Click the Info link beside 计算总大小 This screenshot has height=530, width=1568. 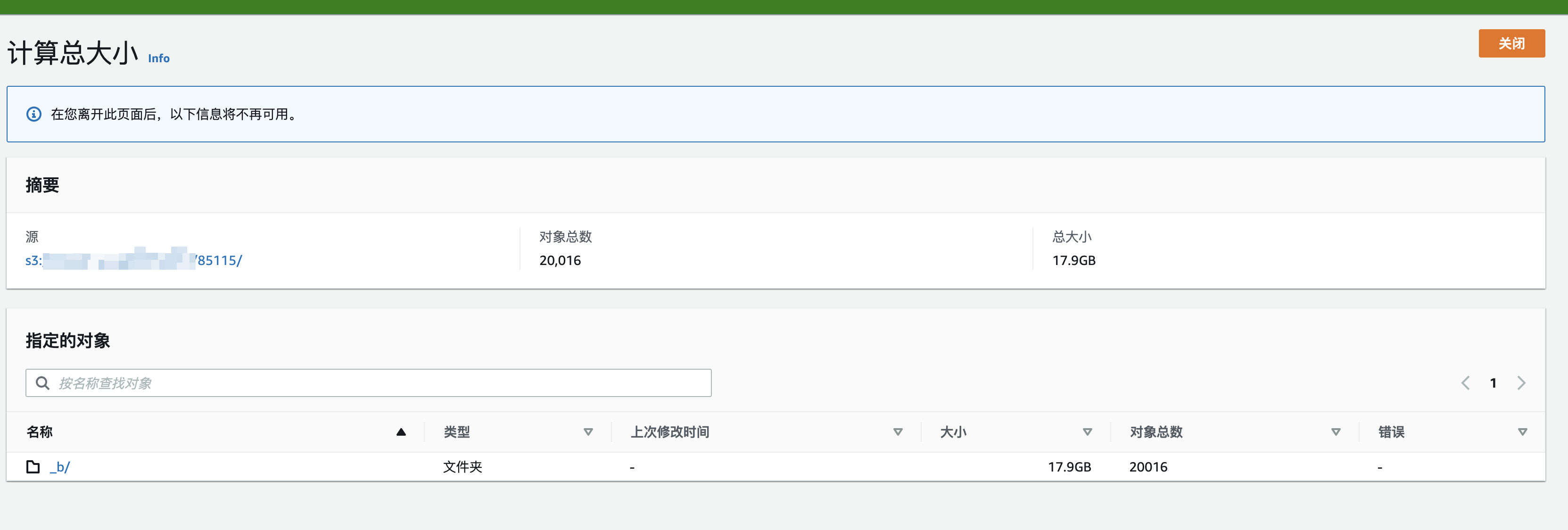[x=159, y=58]
